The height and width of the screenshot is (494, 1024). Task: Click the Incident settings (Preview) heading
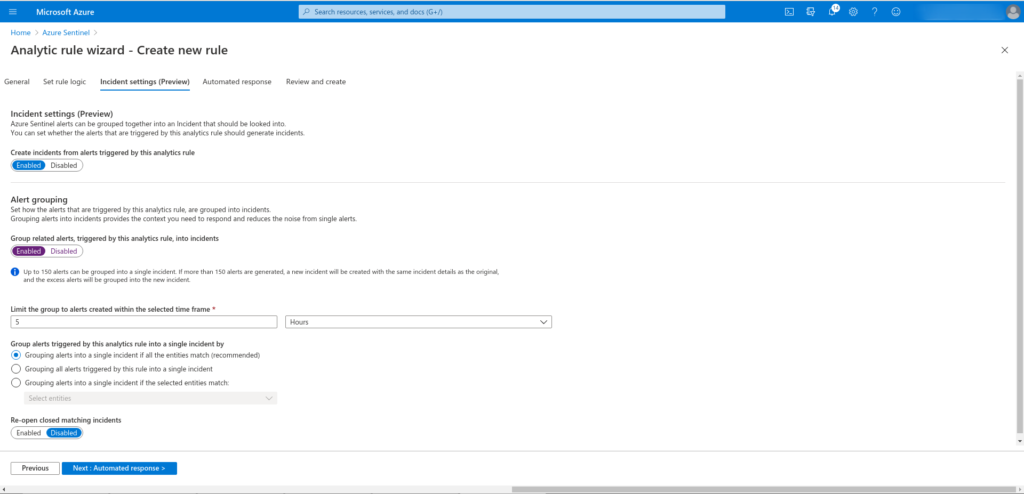point(61,113)
